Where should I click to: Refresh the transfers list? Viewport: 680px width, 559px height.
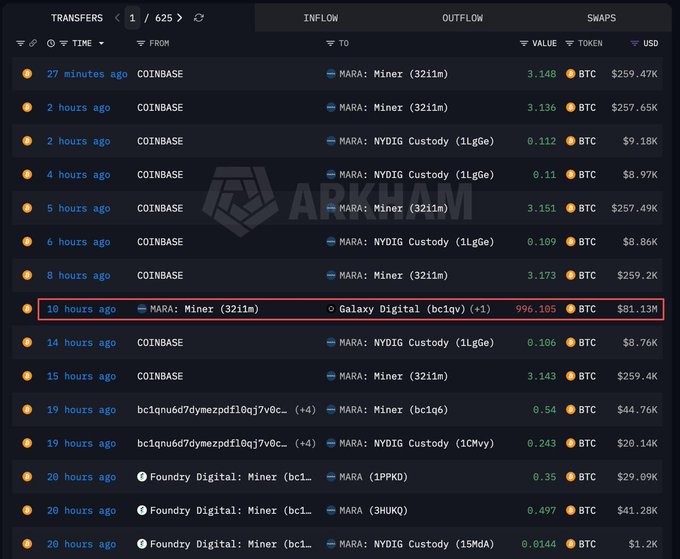199,18
